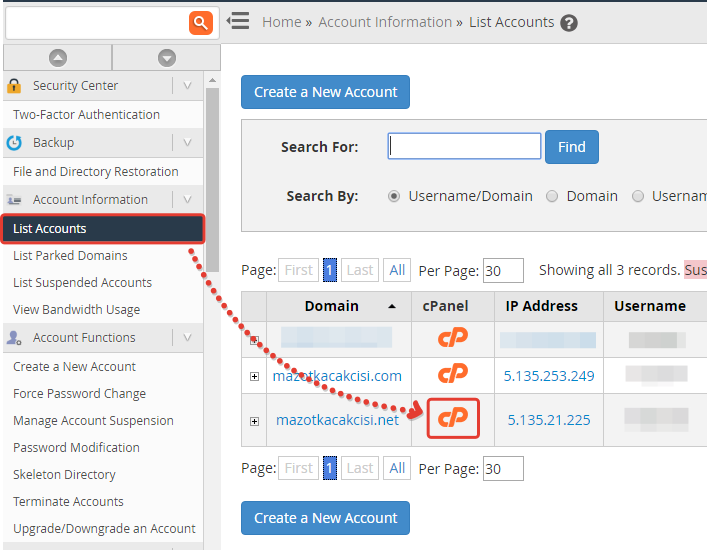The width and height of the screenshot is (707, 550).
Task: Toggle the sidebar menu collapse icon
Action: coord(237,21)
